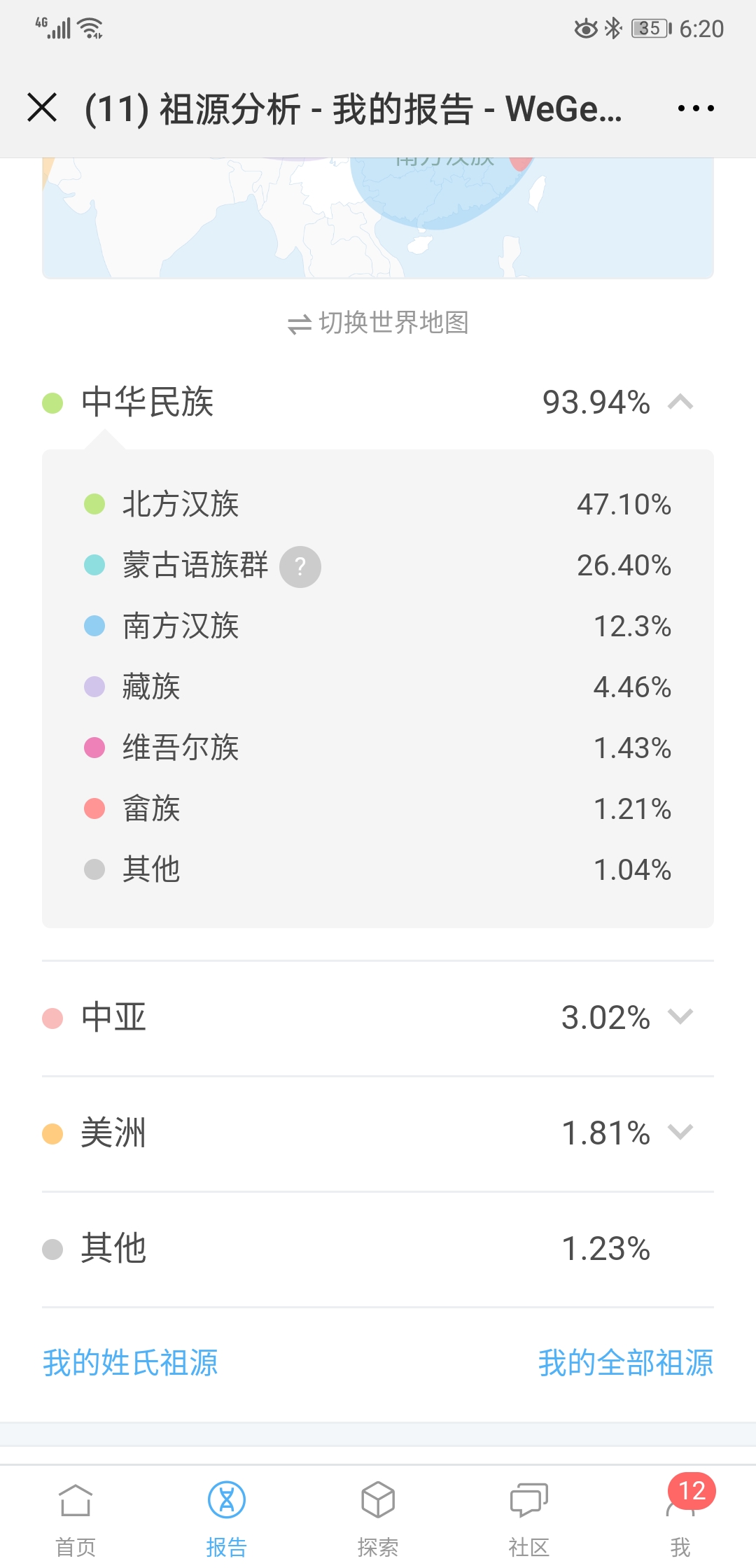Select the 南方汉族 12.3% row

(x=378, y=626)
